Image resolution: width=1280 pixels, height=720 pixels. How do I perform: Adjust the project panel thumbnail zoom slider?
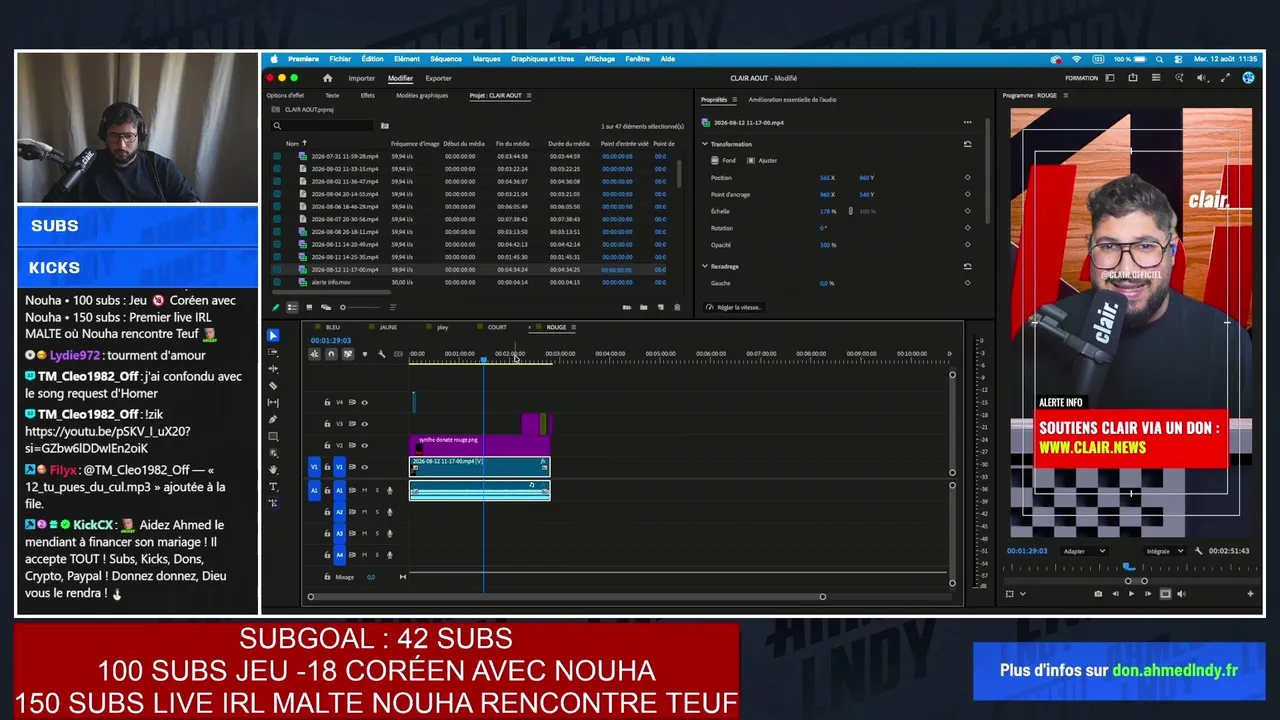[343, 307]
